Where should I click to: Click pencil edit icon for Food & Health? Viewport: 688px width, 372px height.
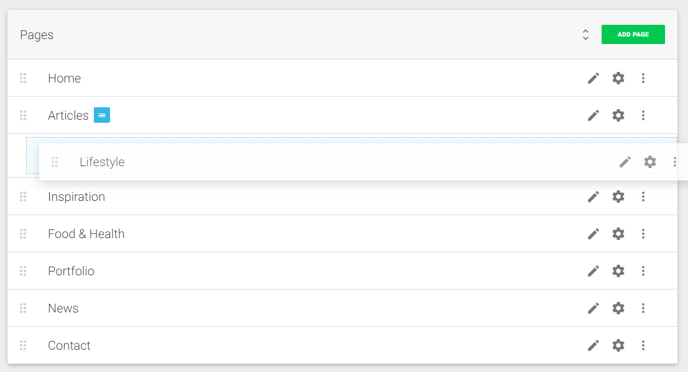pyautogui.click(x=593, y=234)
